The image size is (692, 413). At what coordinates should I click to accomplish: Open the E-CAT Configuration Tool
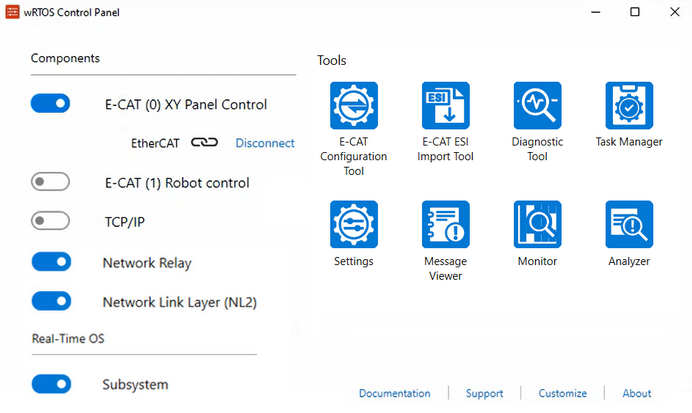coord(353,105)
